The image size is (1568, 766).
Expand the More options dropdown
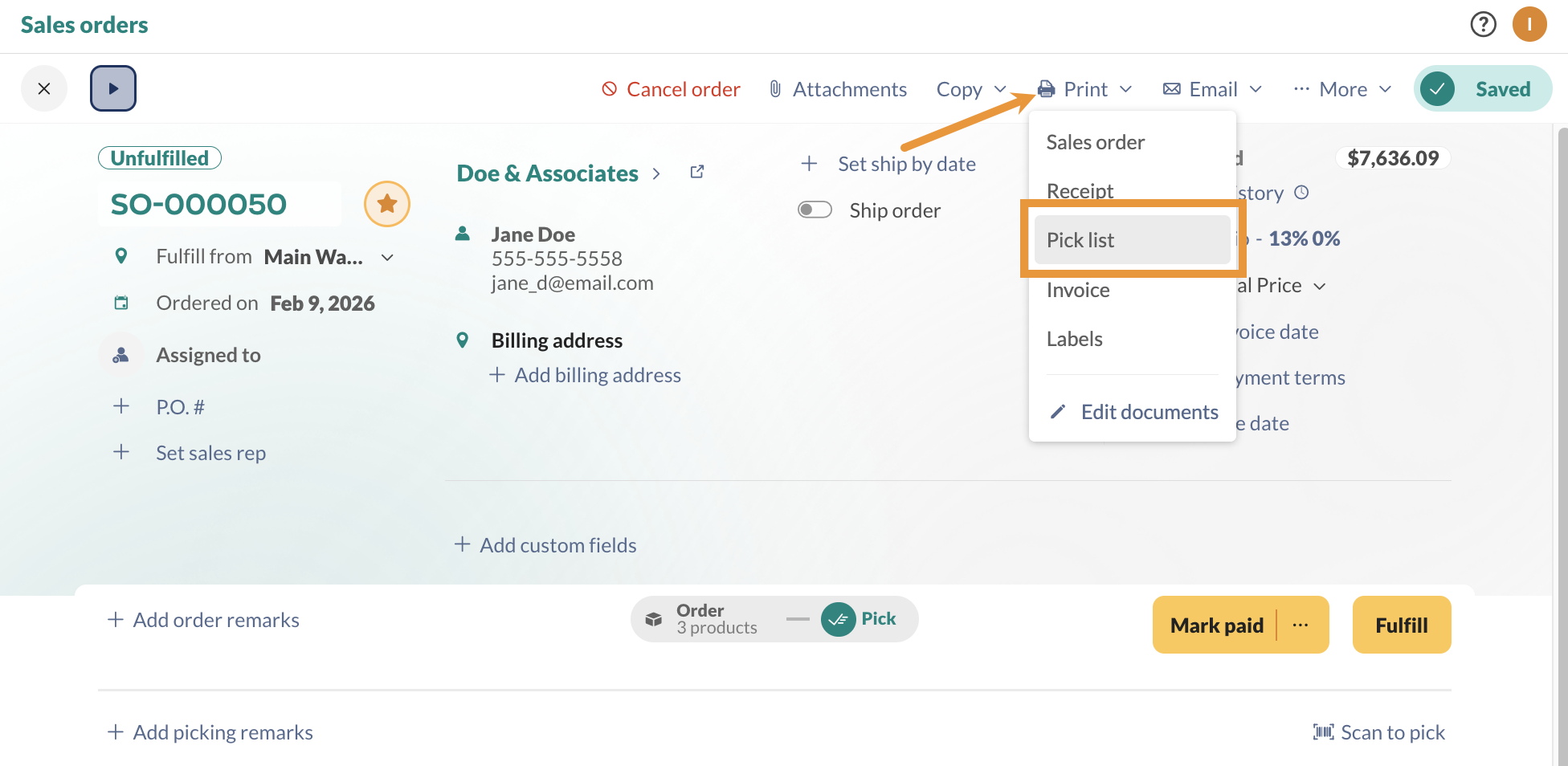tap(1384, 88)
